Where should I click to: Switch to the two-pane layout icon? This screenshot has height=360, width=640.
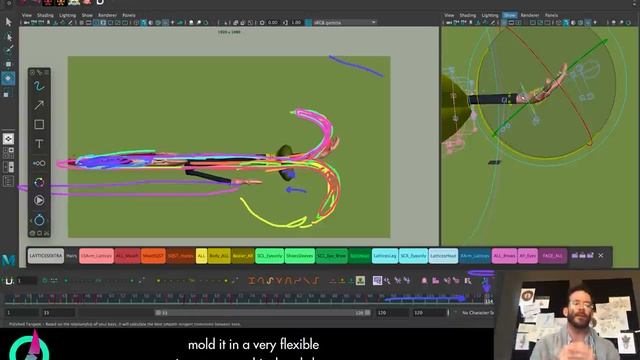(x=8, y=167)
